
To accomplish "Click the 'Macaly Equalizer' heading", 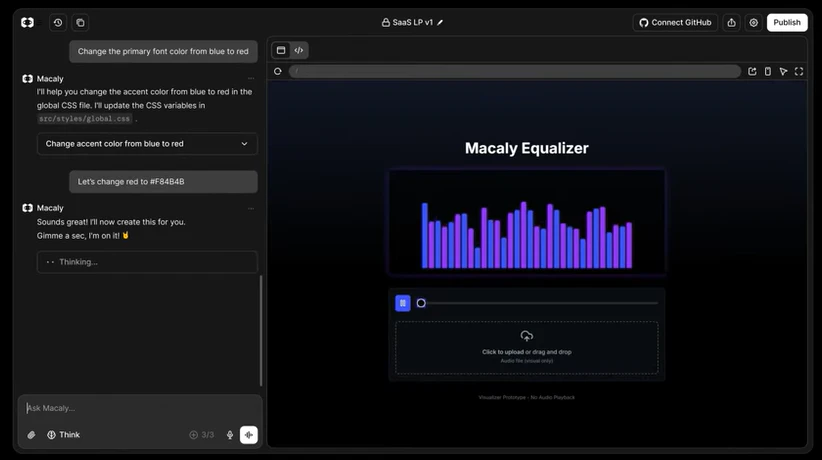I will [x=527, y=148].
